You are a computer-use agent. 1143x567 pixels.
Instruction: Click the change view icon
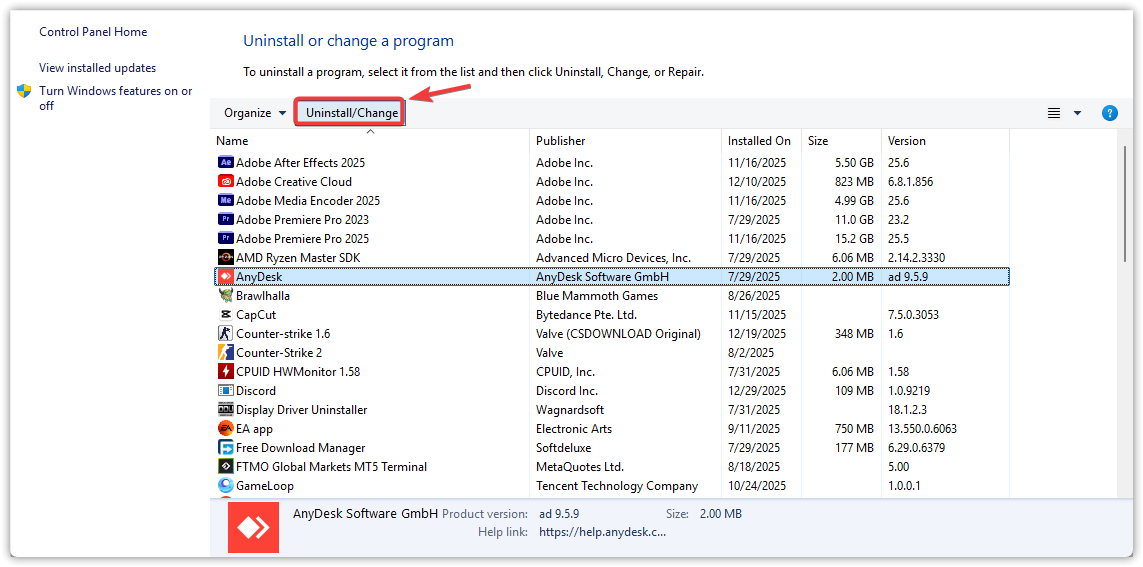(x=1054, y=113)
